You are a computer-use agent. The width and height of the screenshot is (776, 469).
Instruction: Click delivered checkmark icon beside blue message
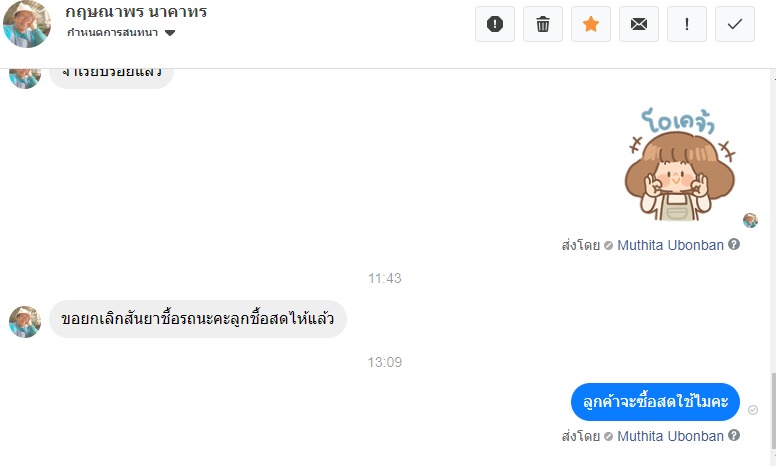753,410
